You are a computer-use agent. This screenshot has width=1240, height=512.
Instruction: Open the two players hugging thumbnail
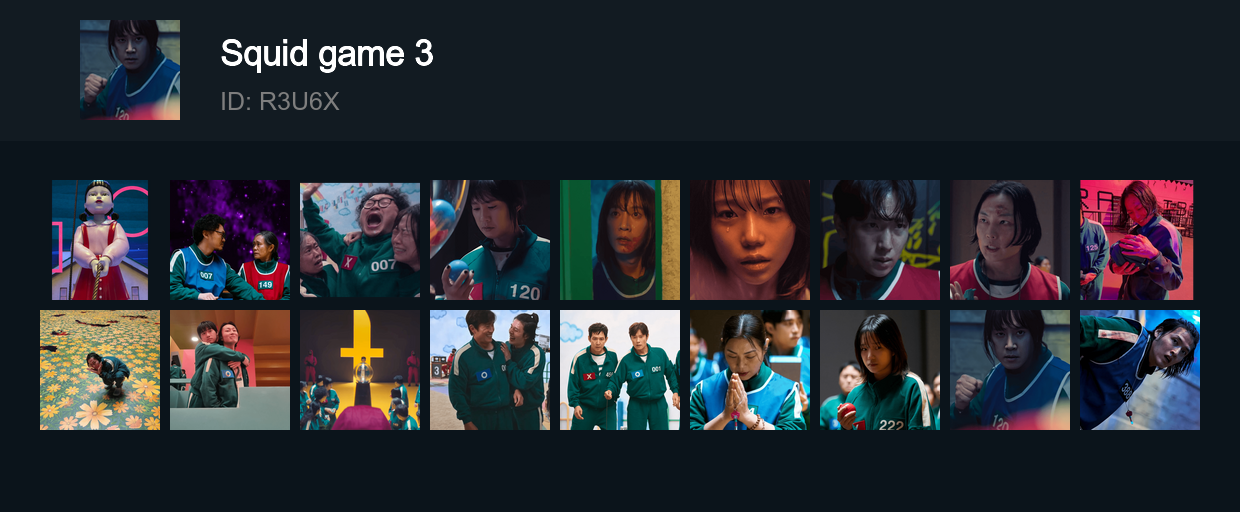coord(230,370)
